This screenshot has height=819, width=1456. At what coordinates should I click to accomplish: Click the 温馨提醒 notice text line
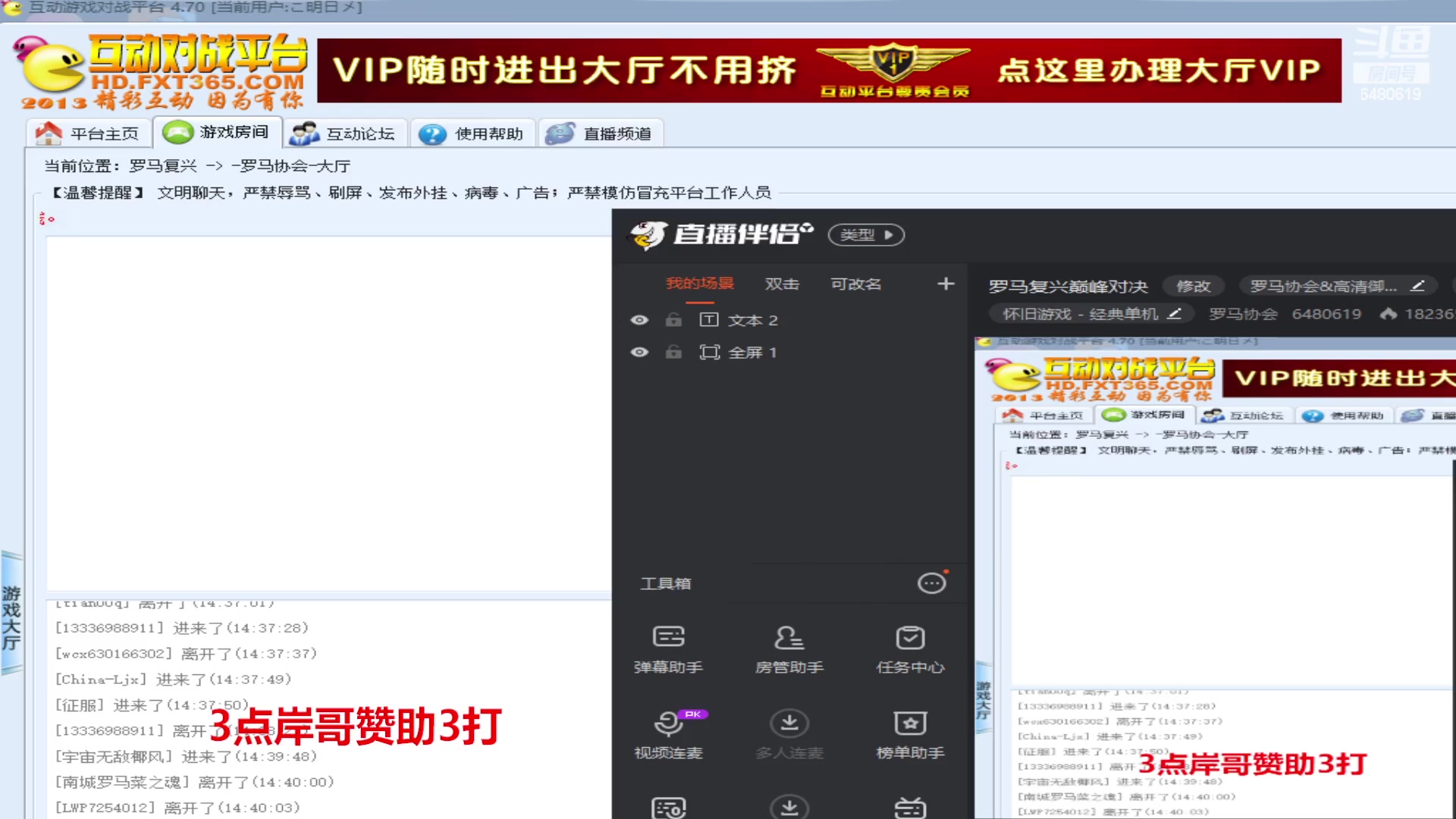click(x=410, y=193)
